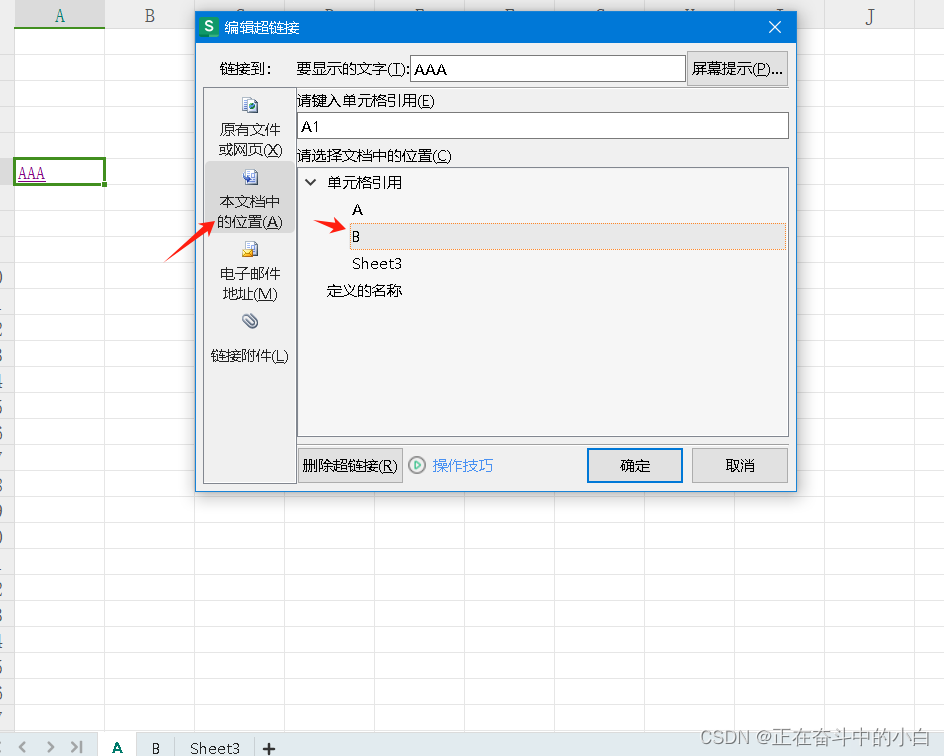The width and height of the screenshot is (944, 756).
Task: Collapse the 单元格引用 tree section
Action: pos(310,182)
